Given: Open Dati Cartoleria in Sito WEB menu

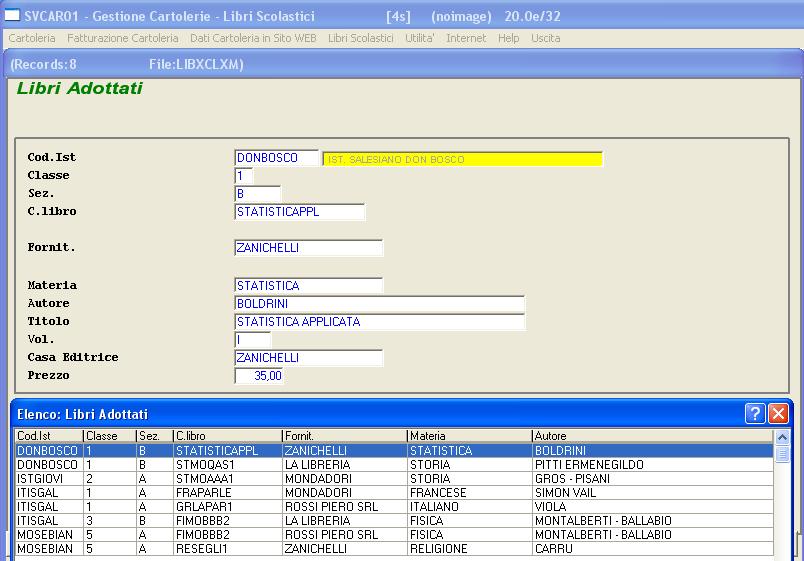Looking at the screenshot, I should coord(253,38).
